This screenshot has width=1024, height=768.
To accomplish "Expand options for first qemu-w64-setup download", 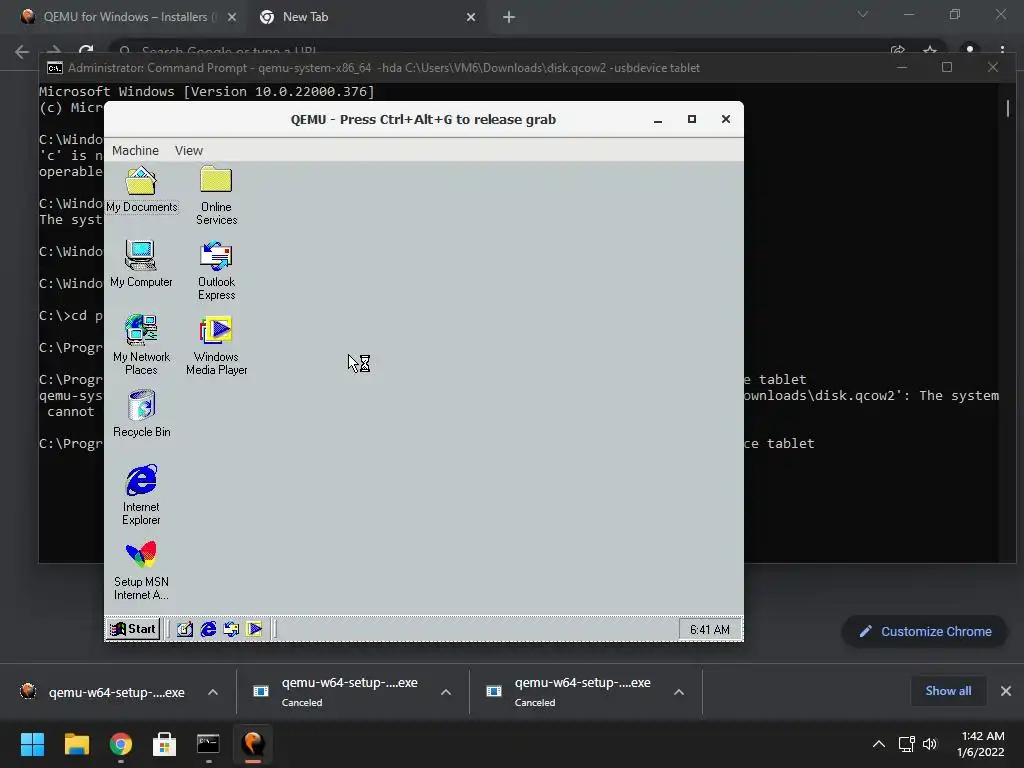I will click(x=213, y=692).
